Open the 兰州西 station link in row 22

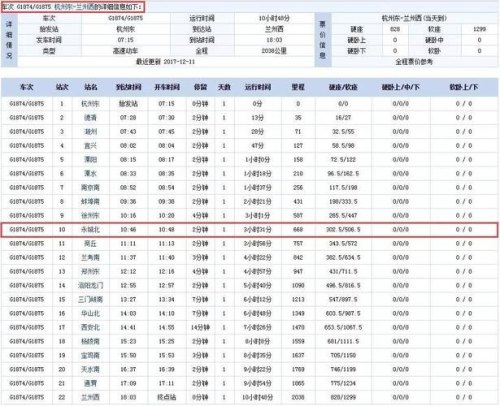click(90, 397)
